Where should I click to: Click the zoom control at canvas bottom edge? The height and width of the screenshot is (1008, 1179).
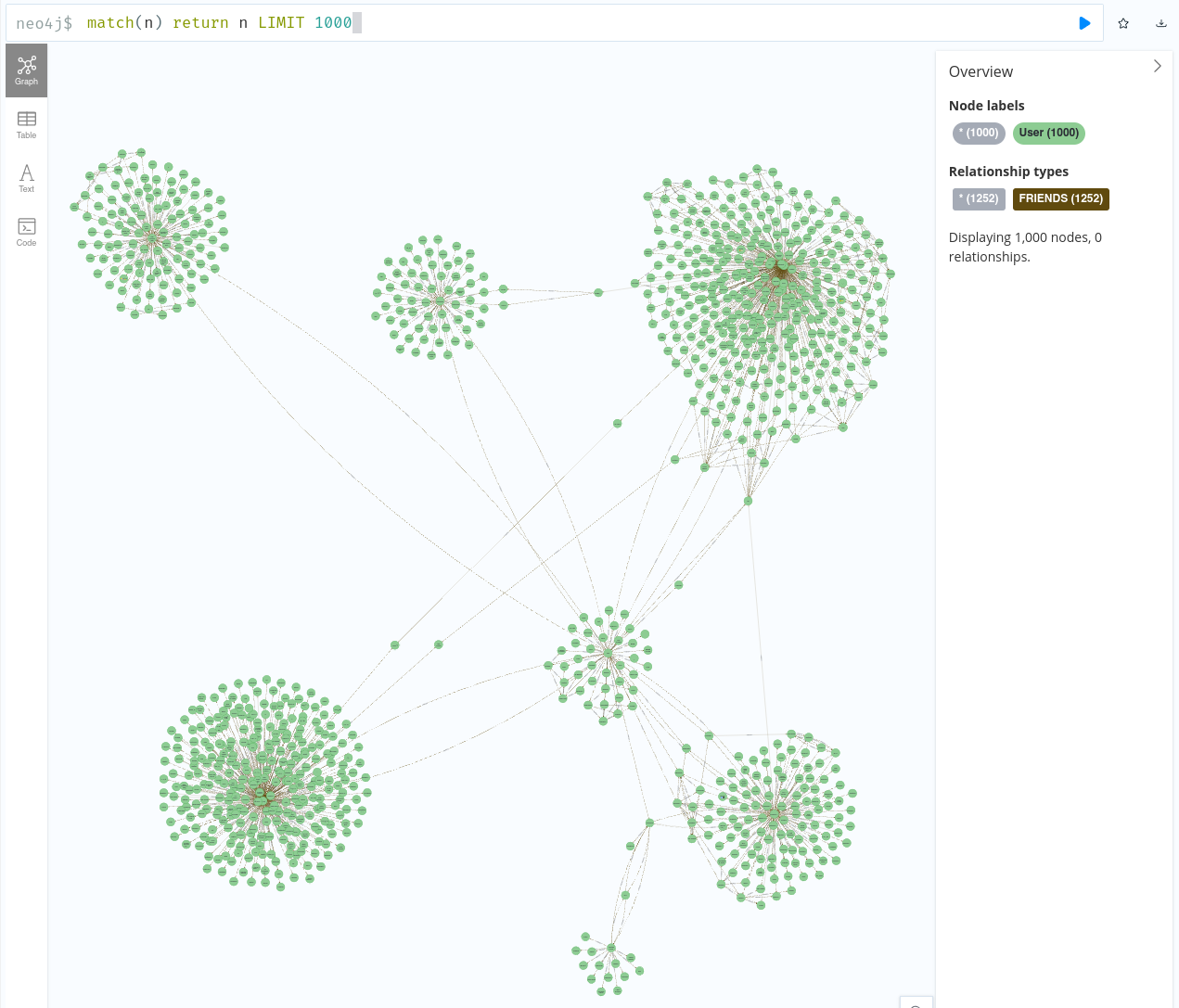coord(916,1002)
